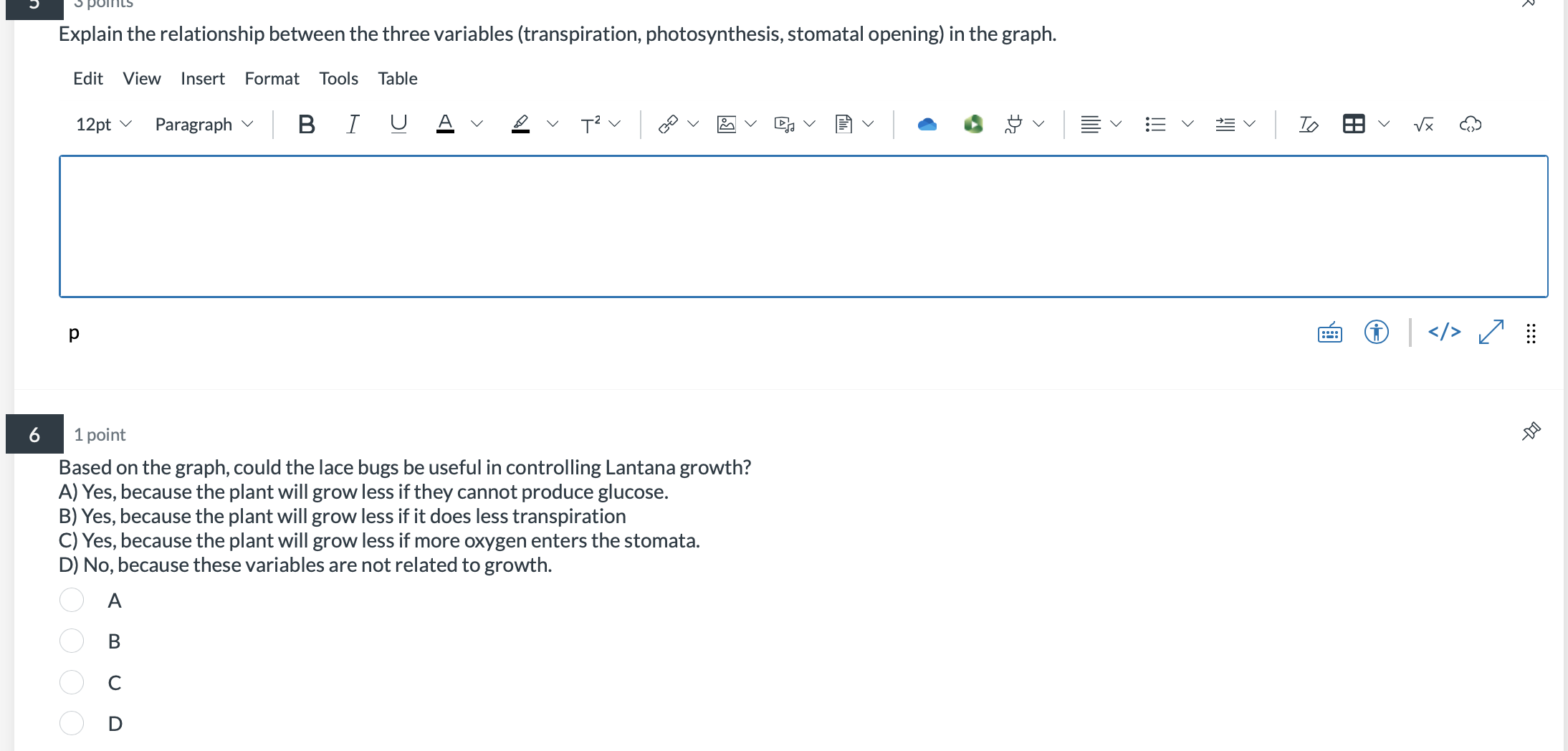This screenshot has height=751, width=1568.
Task: Click the indent icon
Action: tap(1225, 125)
